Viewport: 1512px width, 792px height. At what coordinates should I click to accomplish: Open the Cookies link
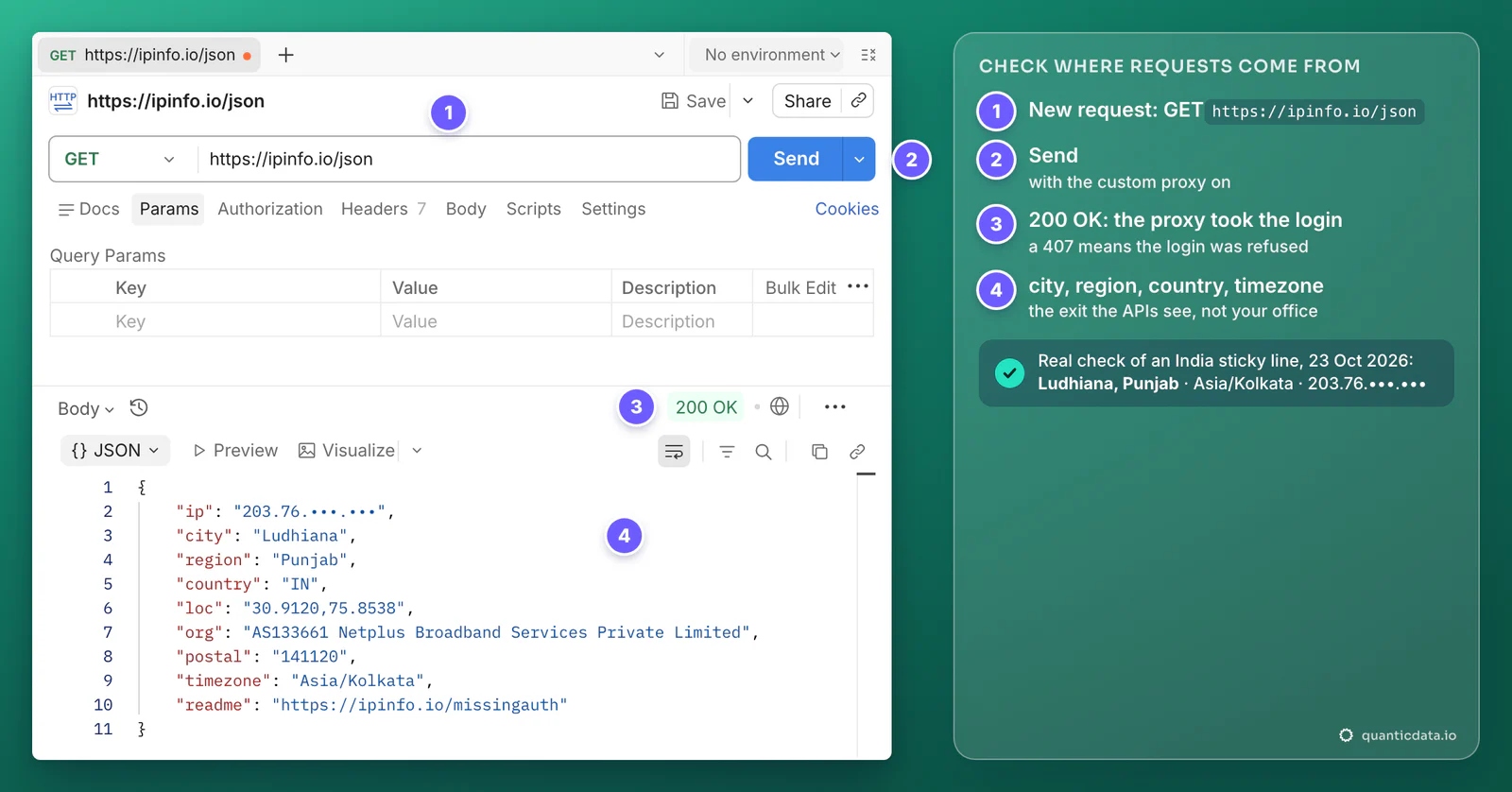pyautogui.click(x=847, y=209)
